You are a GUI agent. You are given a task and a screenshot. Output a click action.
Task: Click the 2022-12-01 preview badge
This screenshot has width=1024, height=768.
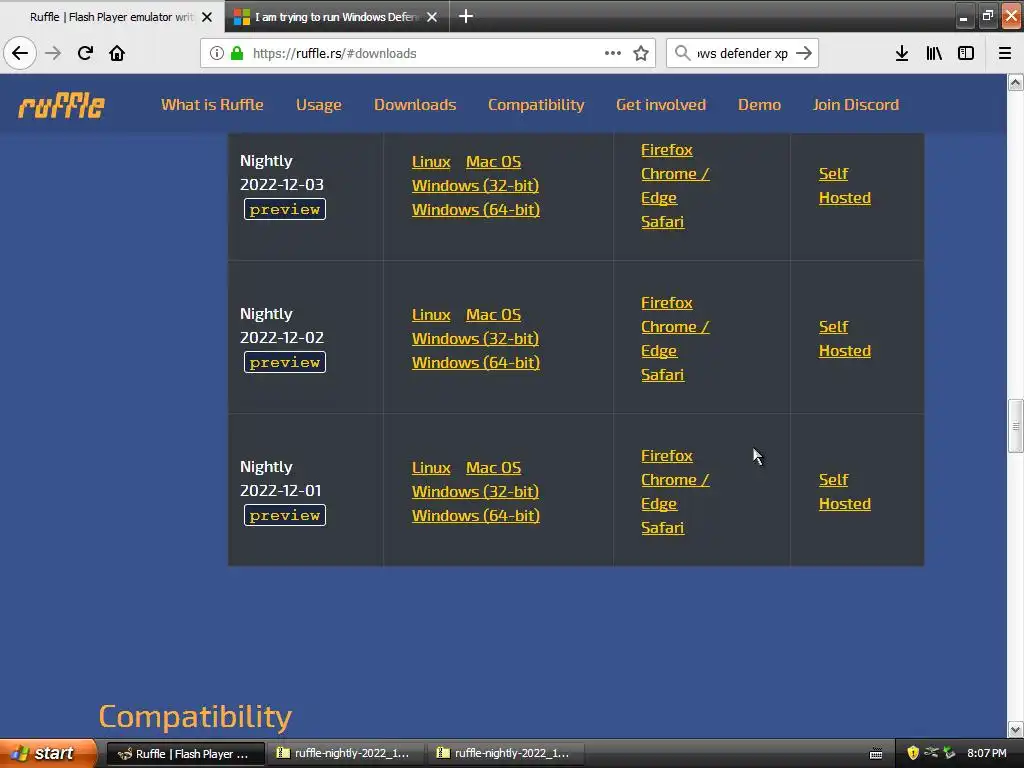pos(285,515)
